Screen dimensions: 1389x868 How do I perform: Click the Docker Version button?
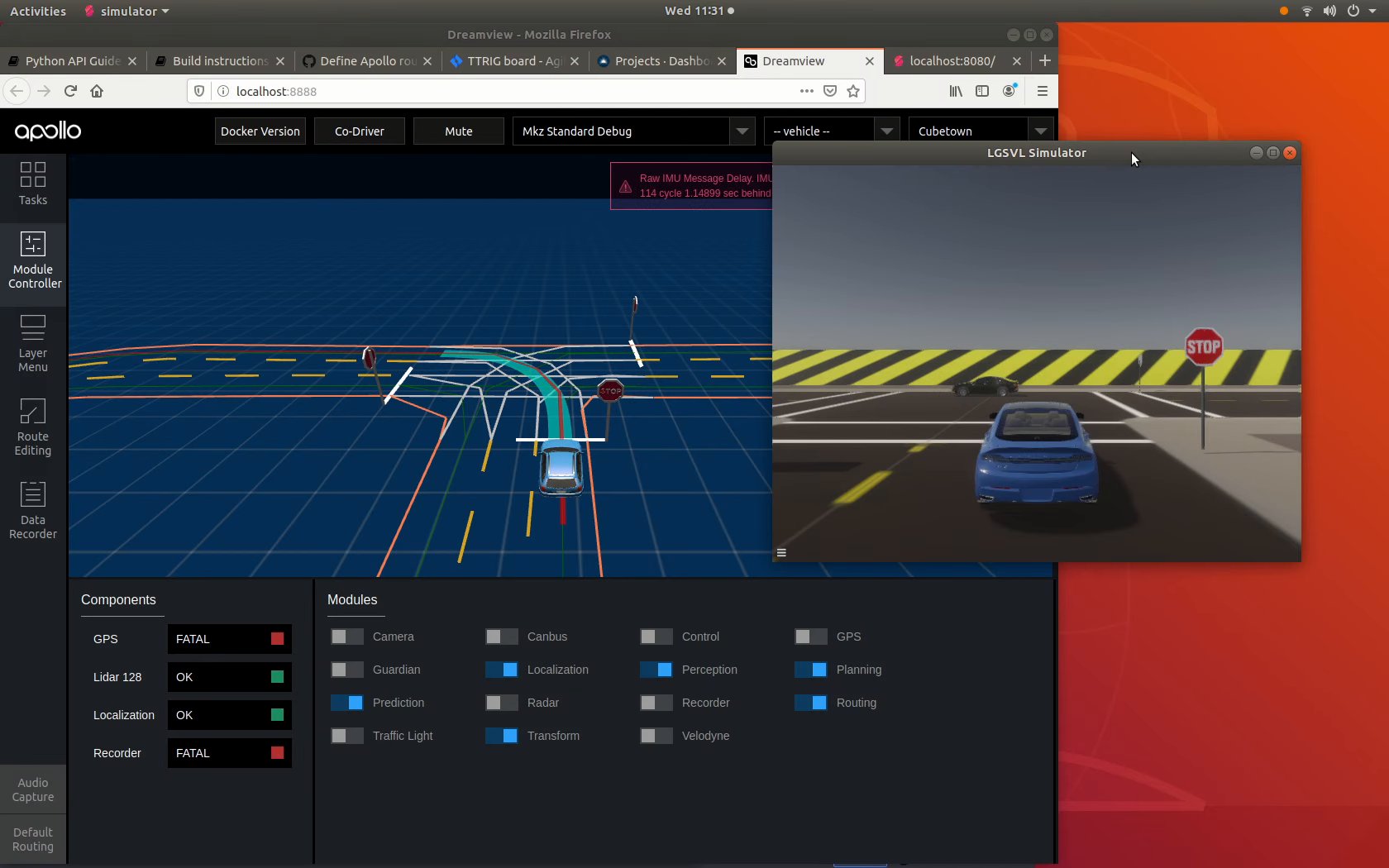[260, 131]
